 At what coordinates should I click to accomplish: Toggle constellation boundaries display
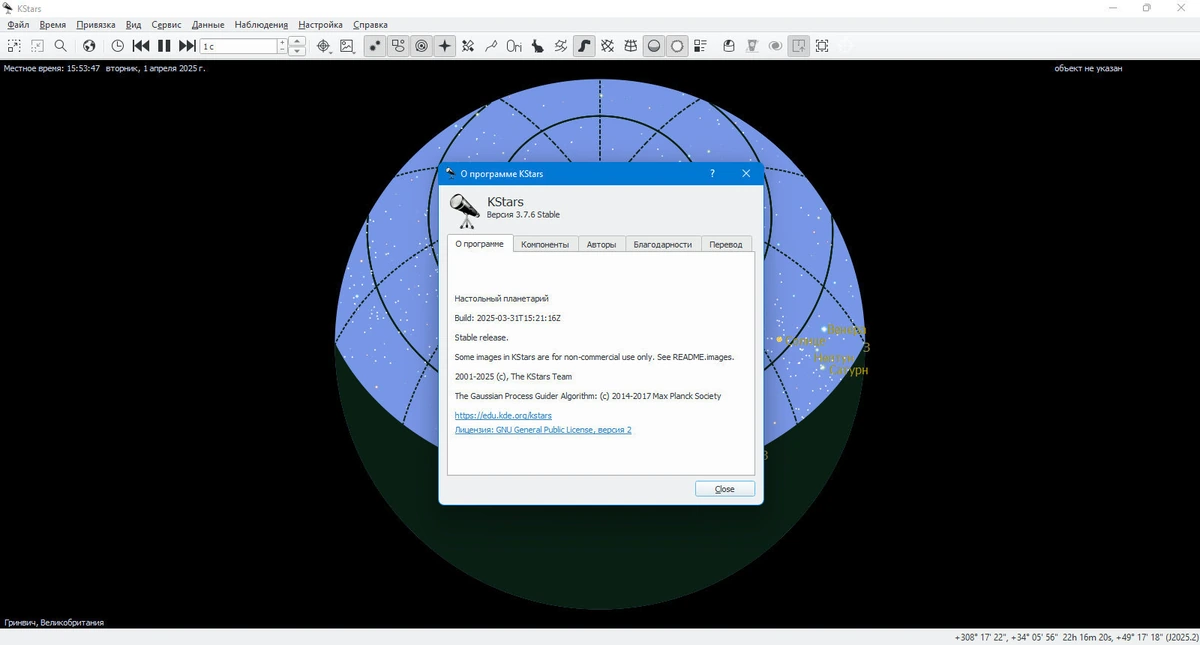(x=561, y=46)
